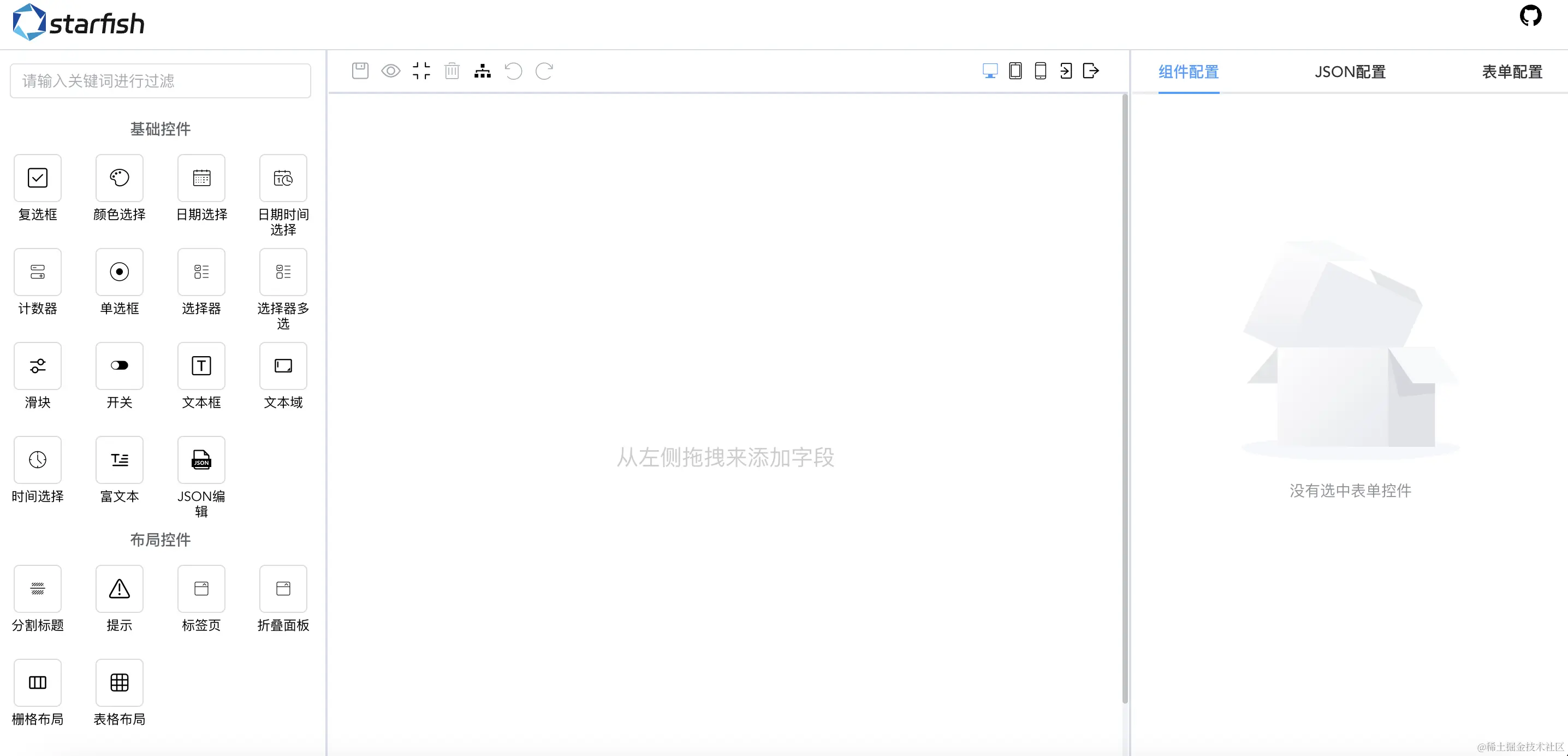Open the GitHub repository link
Viewport: 1568px width, 756px height.
[x=1531, y=16]
